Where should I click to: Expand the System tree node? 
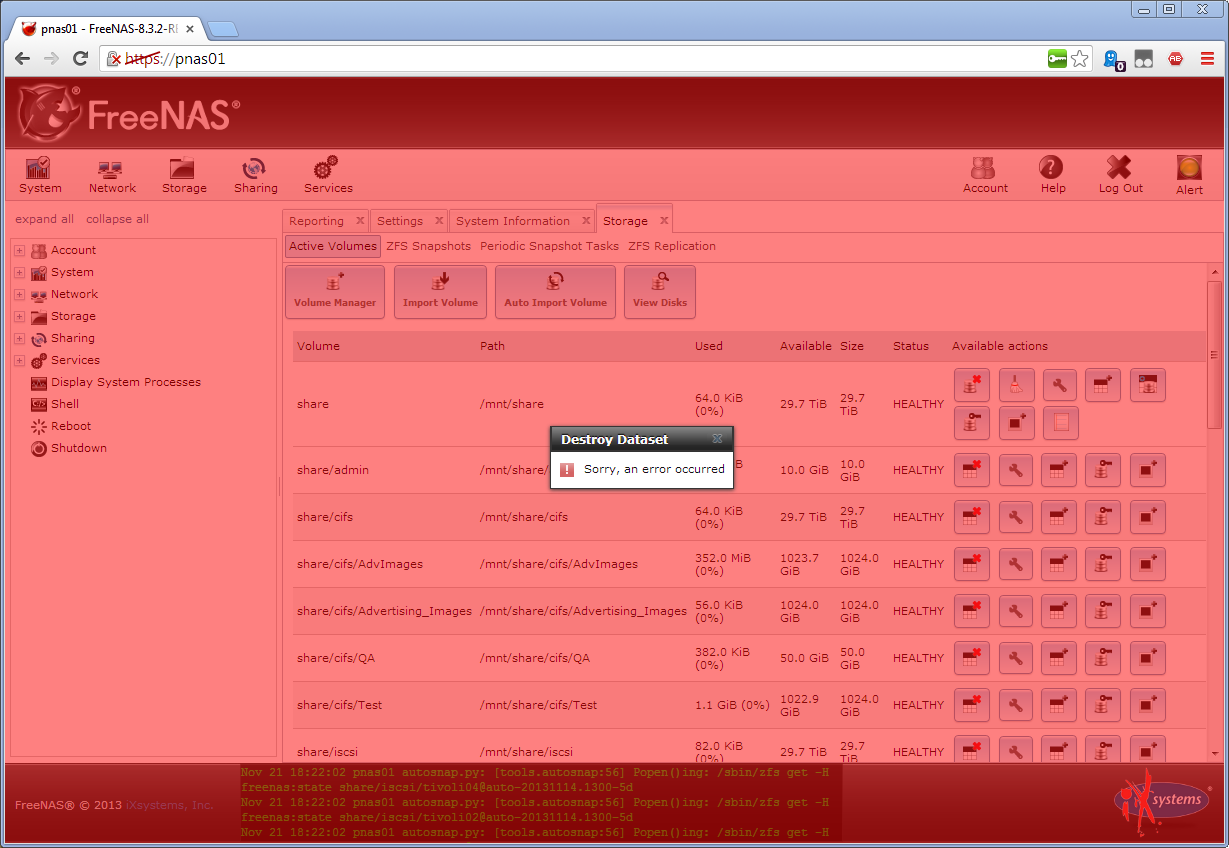[x=19, y=272]
